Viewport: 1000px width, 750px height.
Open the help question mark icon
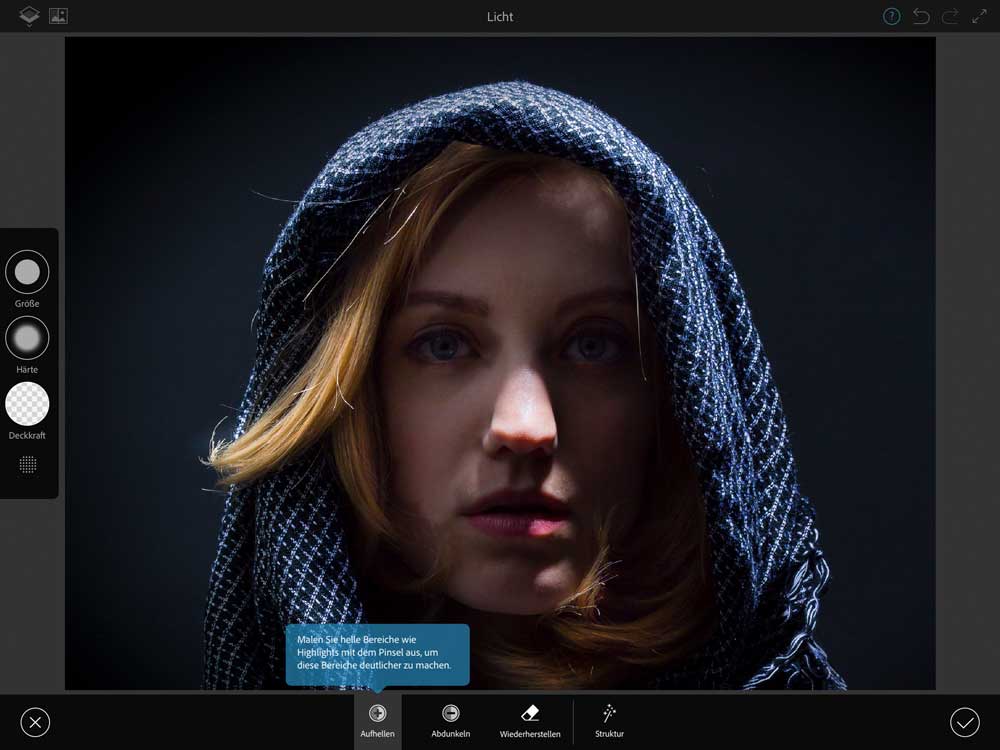coord(891,16)
